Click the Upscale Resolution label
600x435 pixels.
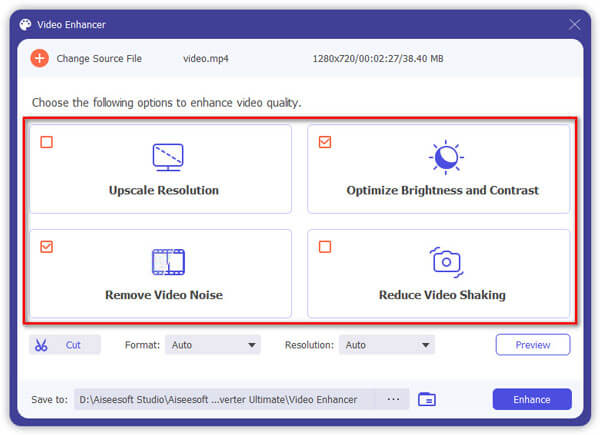pyautogui.click(x=164, y=190)
